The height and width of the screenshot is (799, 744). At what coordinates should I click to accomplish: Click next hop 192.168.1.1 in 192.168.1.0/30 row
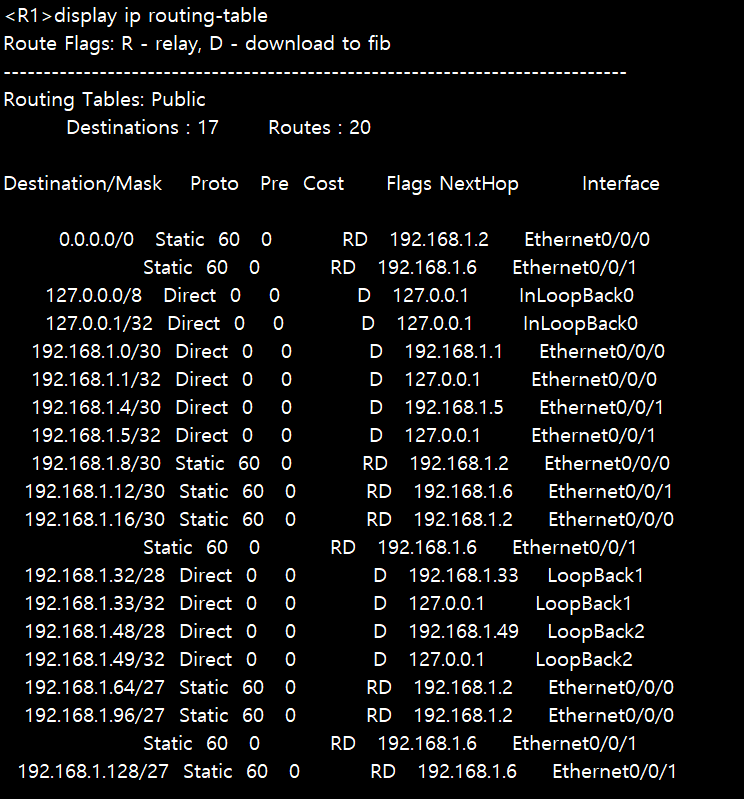(454, 352)
